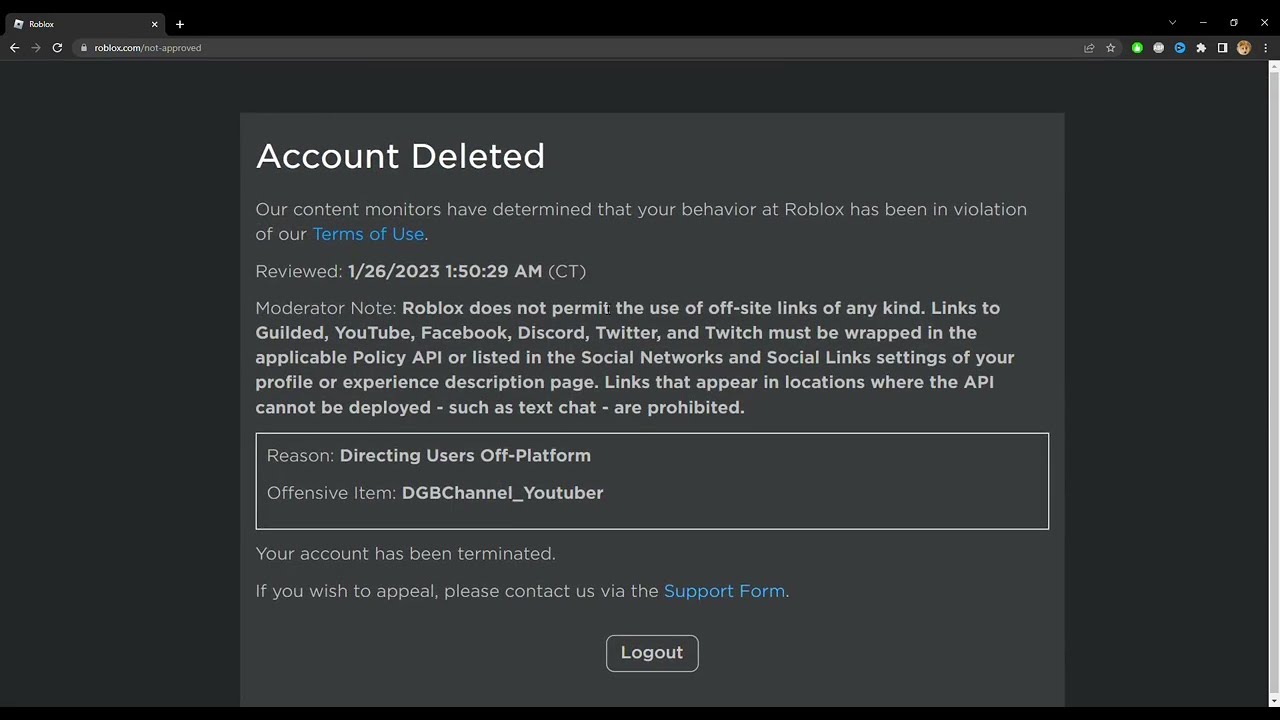Select the Roblox tab
The width and height of the screenshot is (1280, 720).
80,24
